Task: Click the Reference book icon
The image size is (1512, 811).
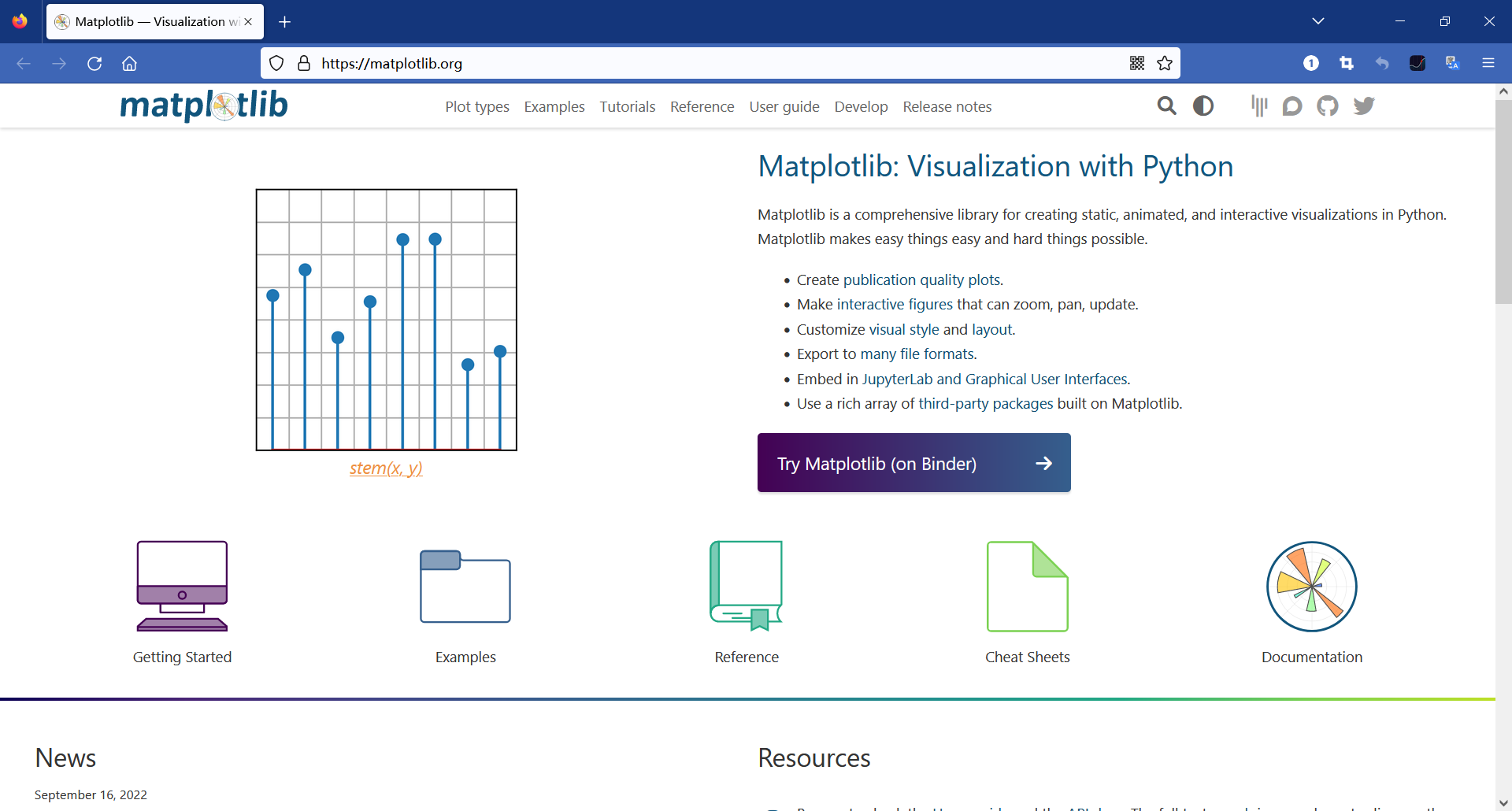Action: tap(747, 586)
